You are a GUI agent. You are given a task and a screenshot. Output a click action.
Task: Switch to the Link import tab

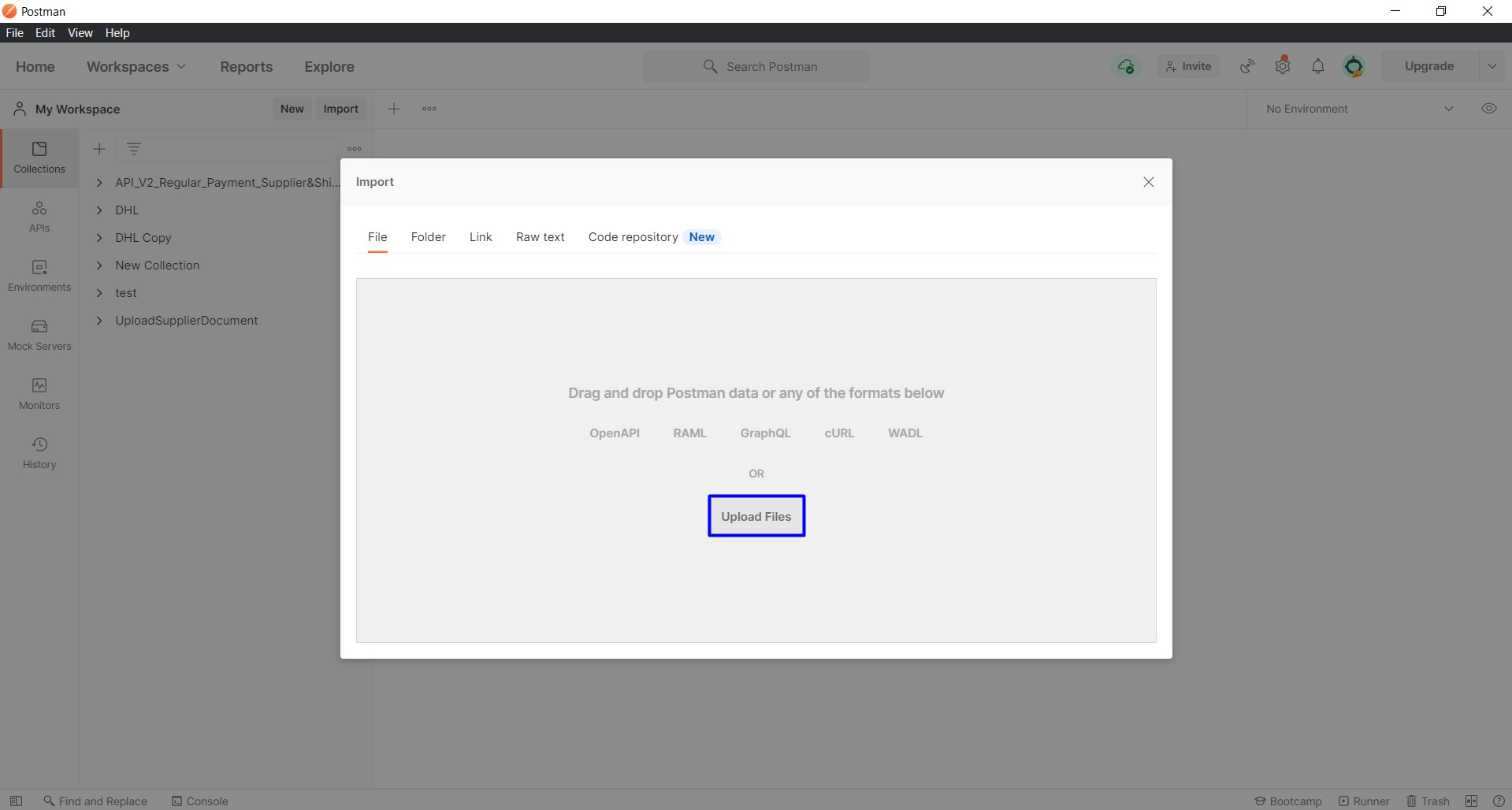481,237
